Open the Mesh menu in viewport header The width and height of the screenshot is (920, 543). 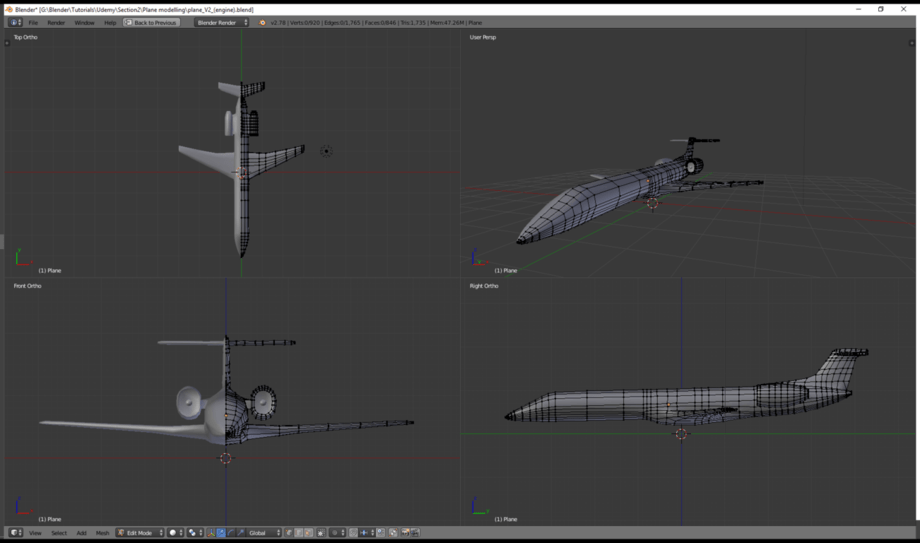102,532
